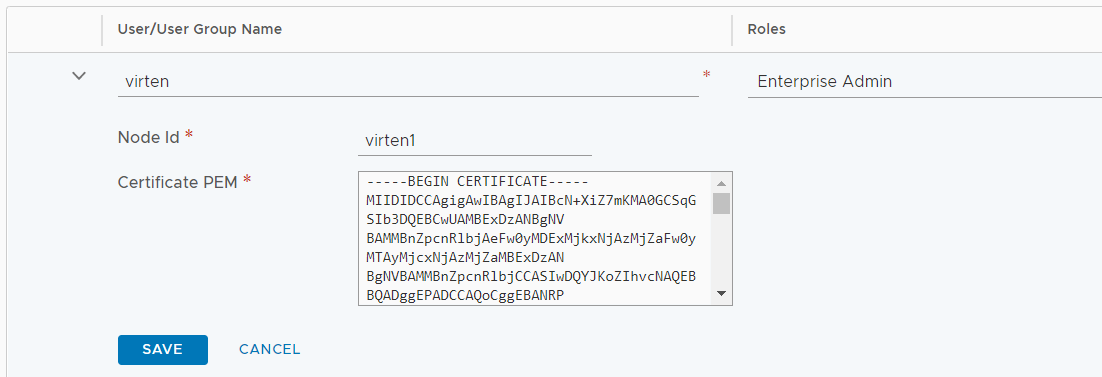Select the Node Id field containing virten1

tap(474, 140)
